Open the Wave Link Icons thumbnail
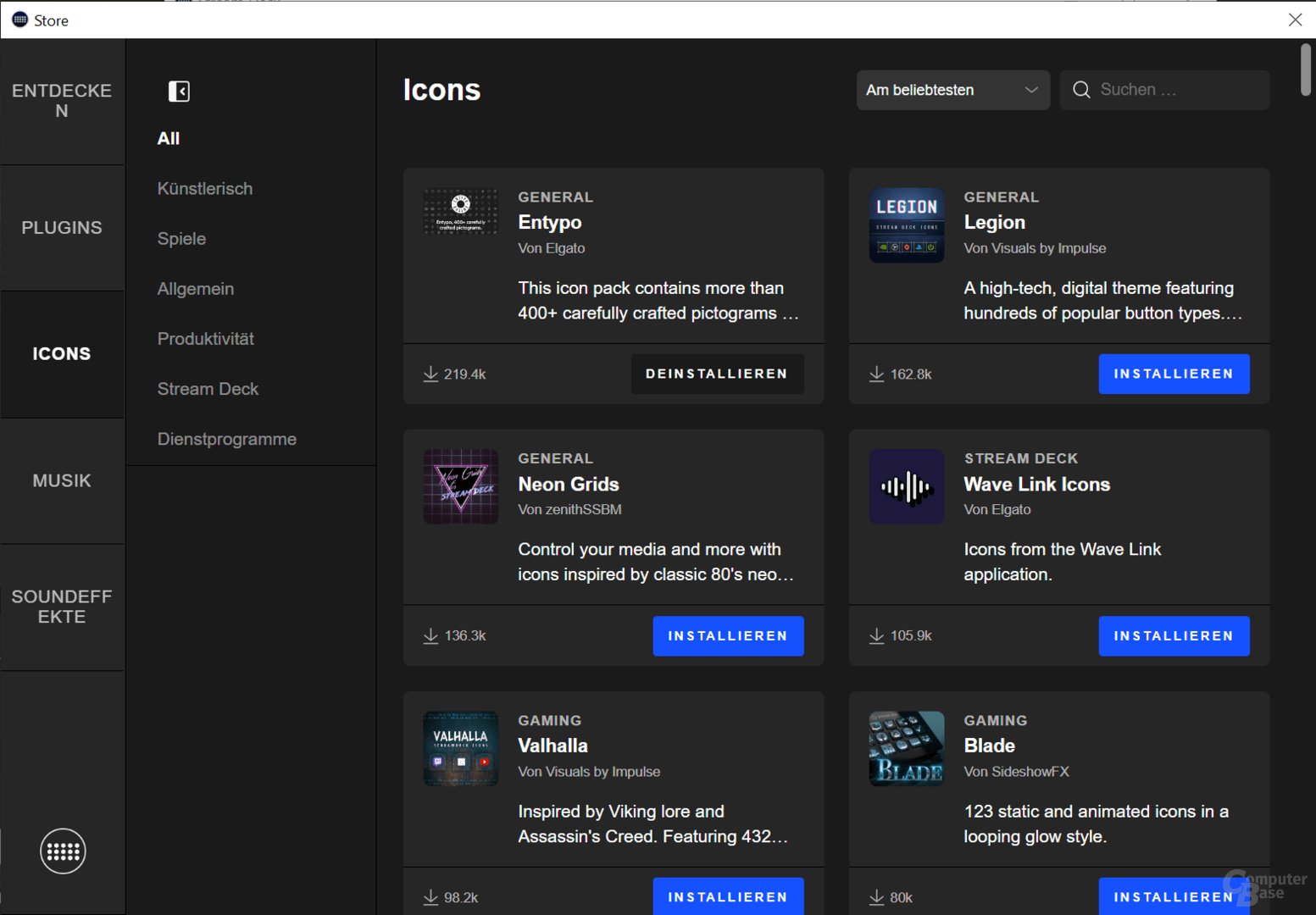Screen dimensions: 1316x915 [x=907, y=486]
